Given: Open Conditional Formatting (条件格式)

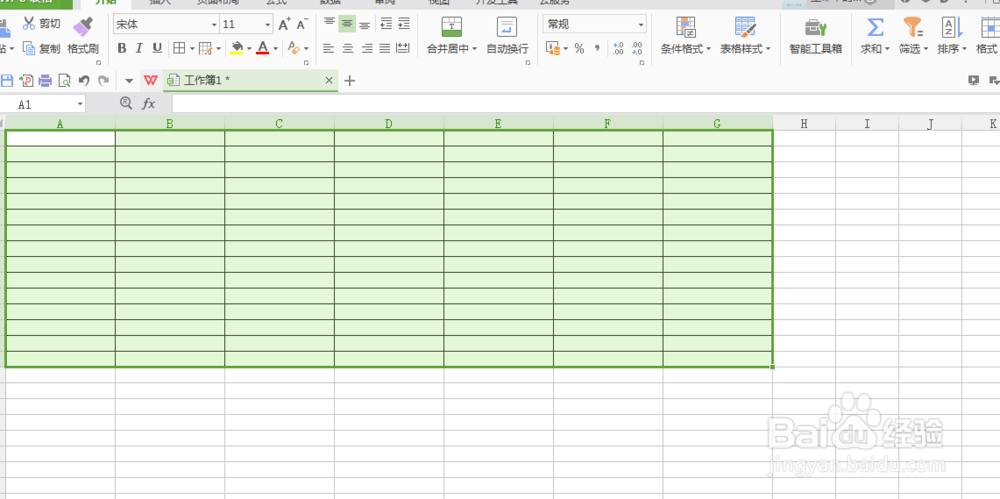Looking at the screenshot, I should (686, 36).
